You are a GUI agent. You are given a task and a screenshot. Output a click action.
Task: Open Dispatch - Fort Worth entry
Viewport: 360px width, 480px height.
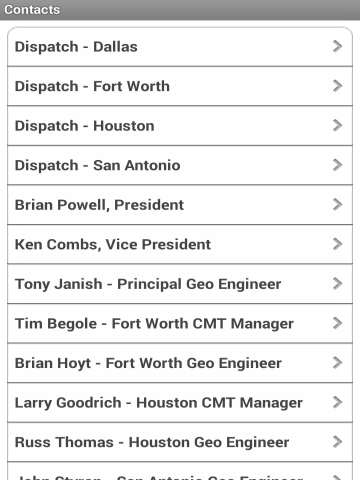tap(180, 86)
